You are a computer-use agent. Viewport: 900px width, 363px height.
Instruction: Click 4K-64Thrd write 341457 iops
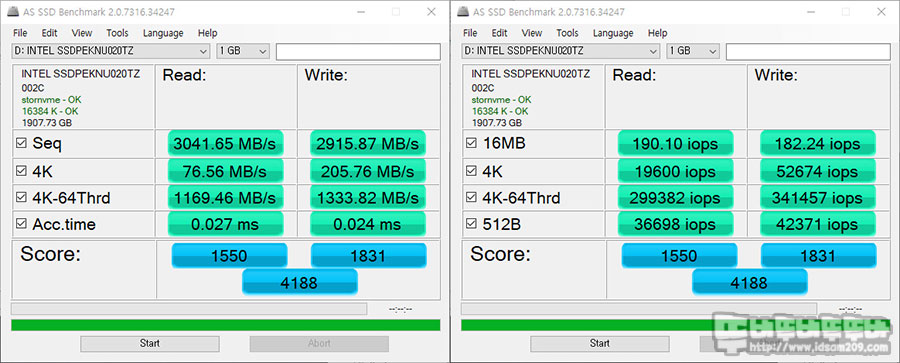click(818, 198)
